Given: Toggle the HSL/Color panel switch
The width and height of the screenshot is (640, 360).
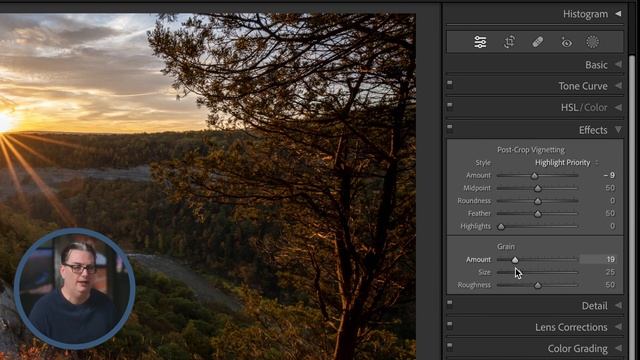Looking at the screenshot, I should (x=450, y=106).
